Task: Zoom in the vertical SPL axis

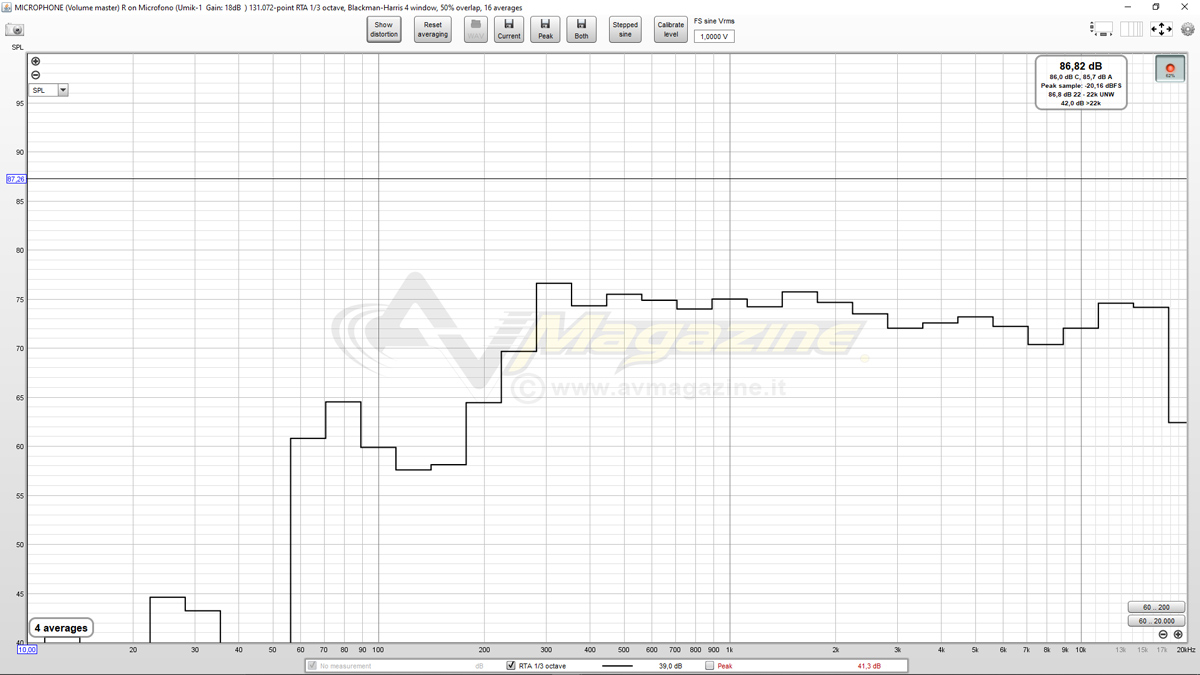Action: pos(36,62)
